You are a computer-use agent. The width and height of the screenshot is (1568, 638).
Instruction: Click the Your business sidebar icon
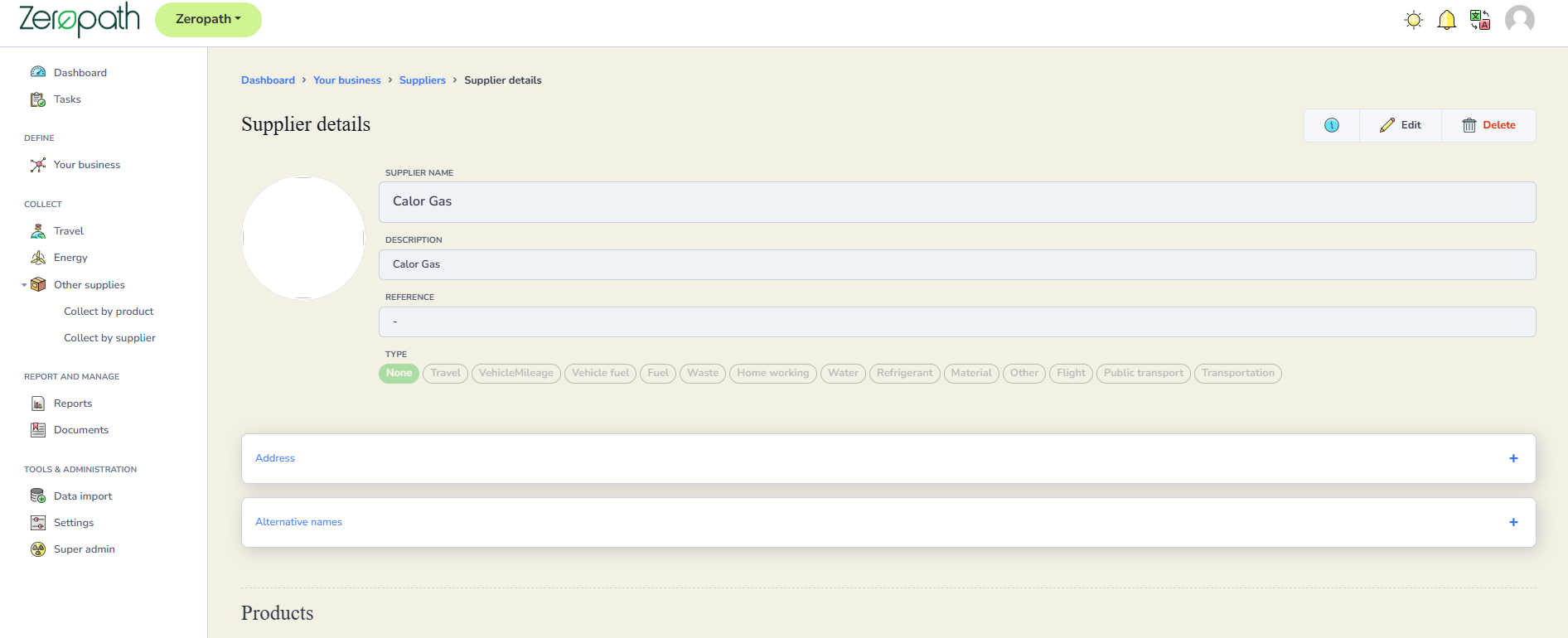point(38,165)
